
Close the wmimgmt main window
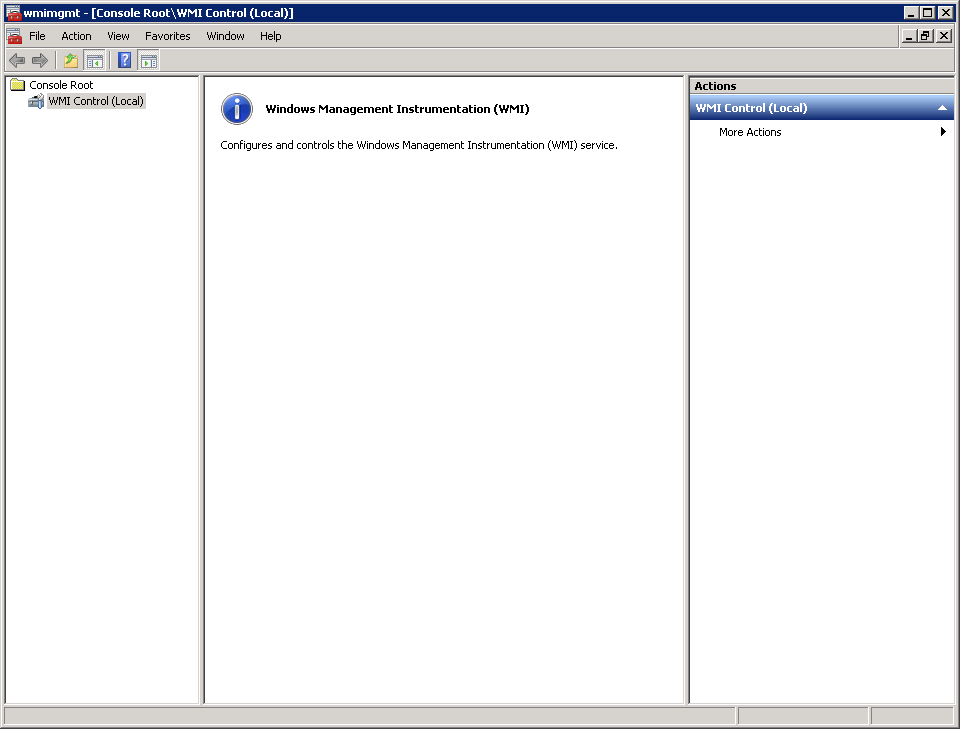[x=946, y=13]
